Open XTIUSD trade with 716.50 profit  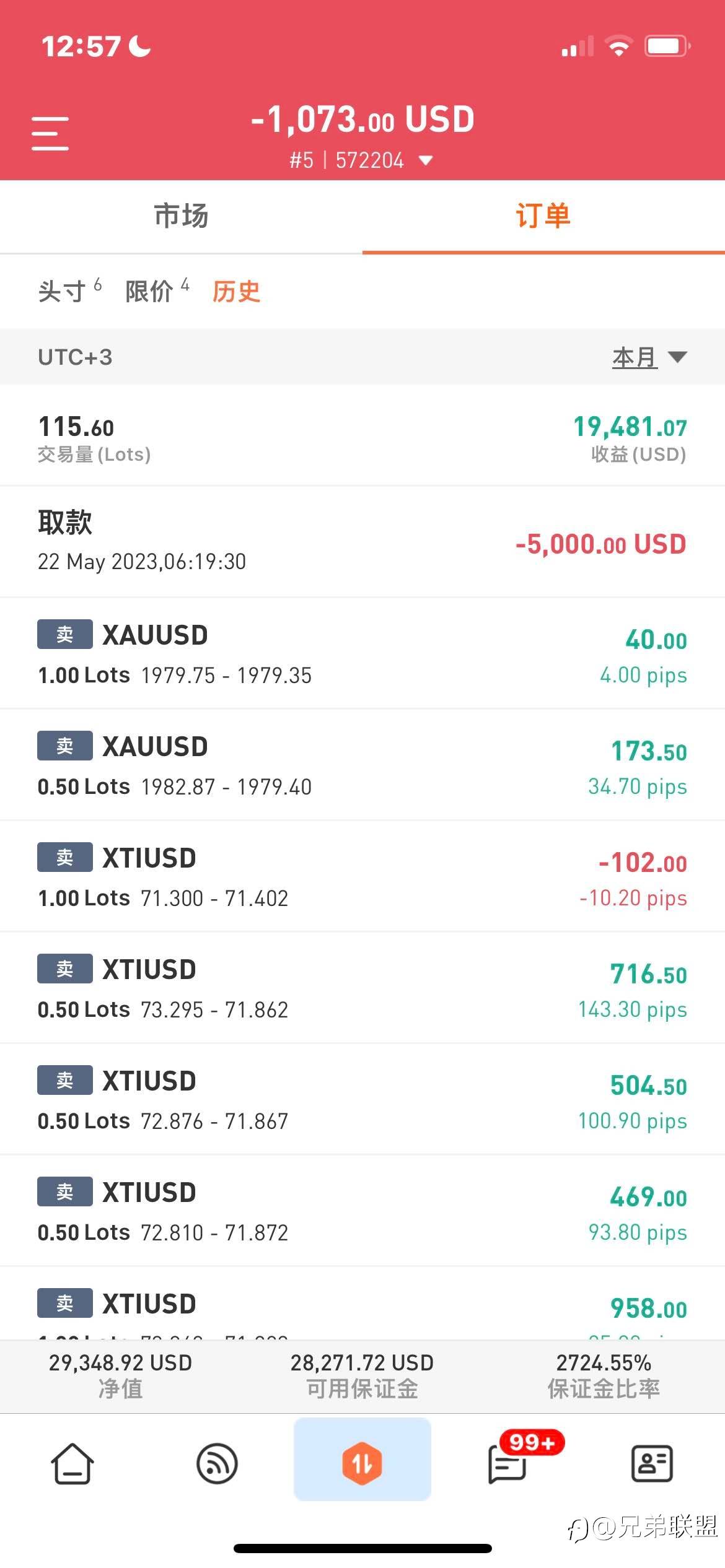pyautogui.click(x=362, y=988)
